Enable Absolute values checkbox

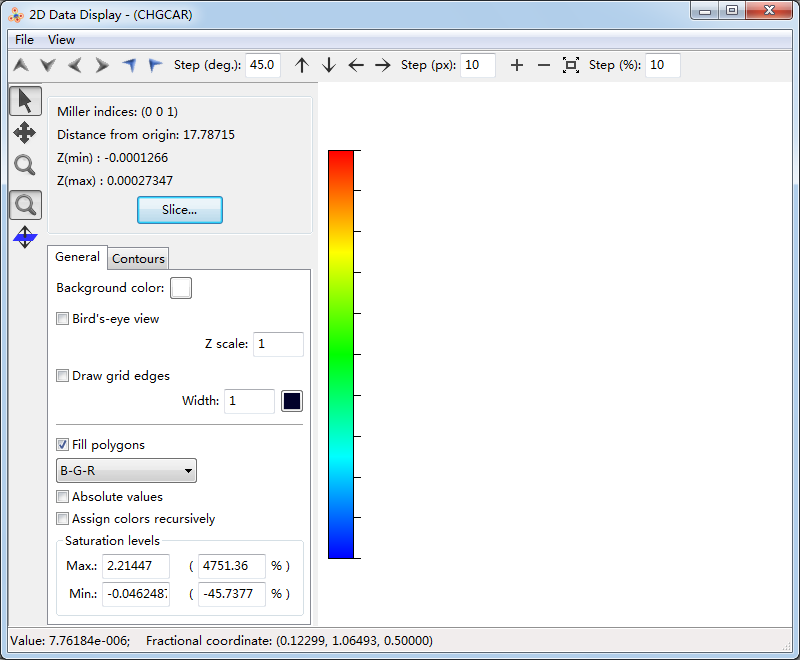pyautogui.click(x=62, y=497)
